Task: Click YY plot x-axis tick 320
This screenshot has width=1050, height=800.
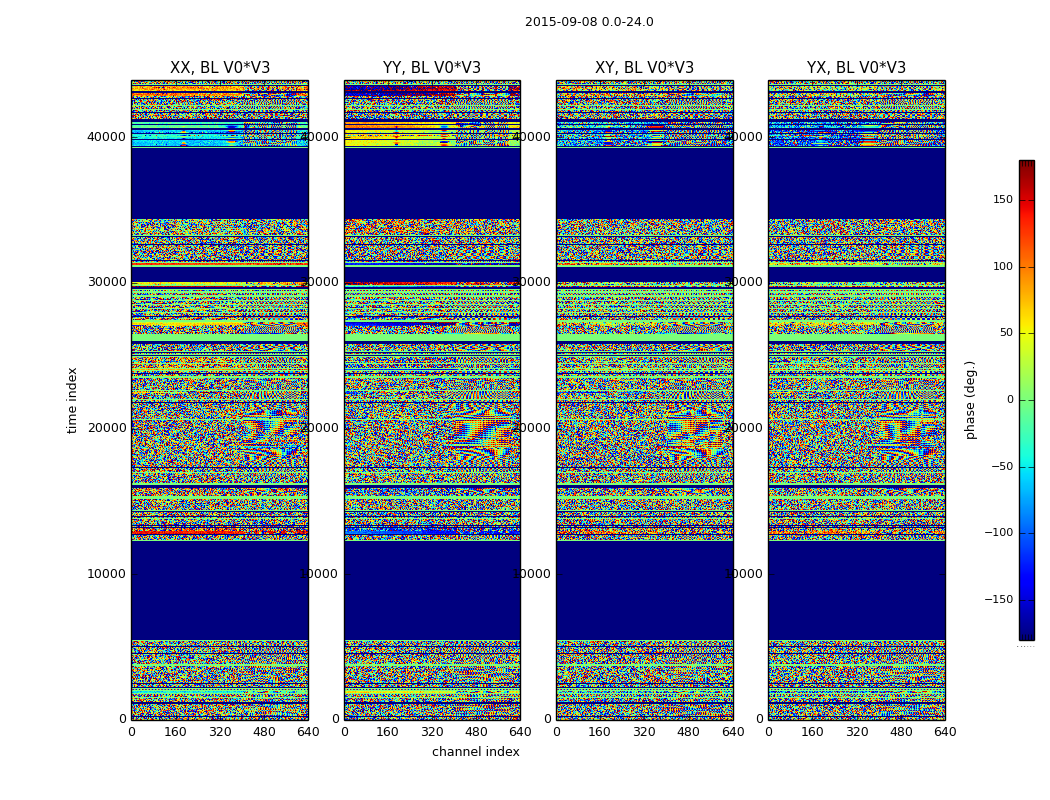Action: tap(432, 732)
